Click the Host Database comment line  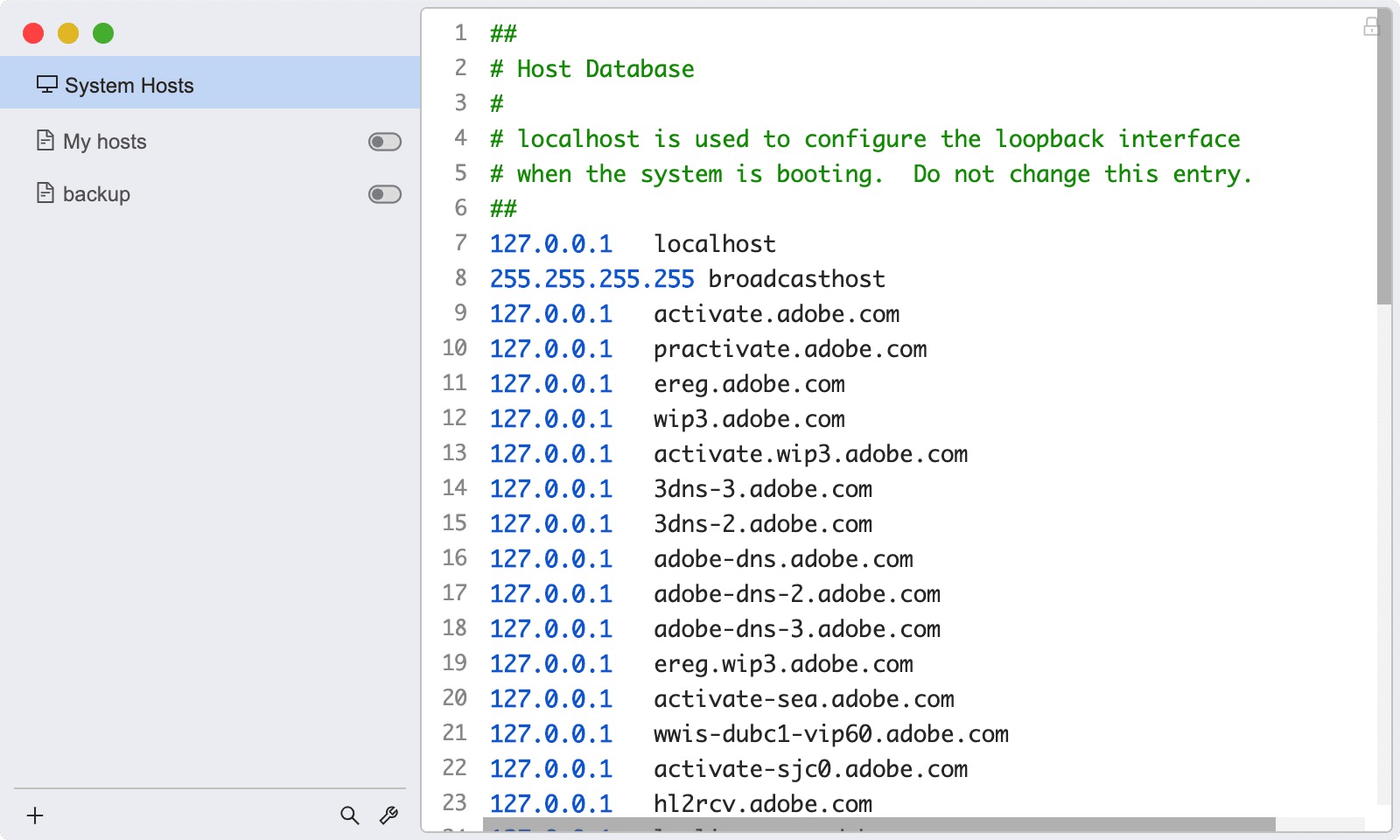605,69
